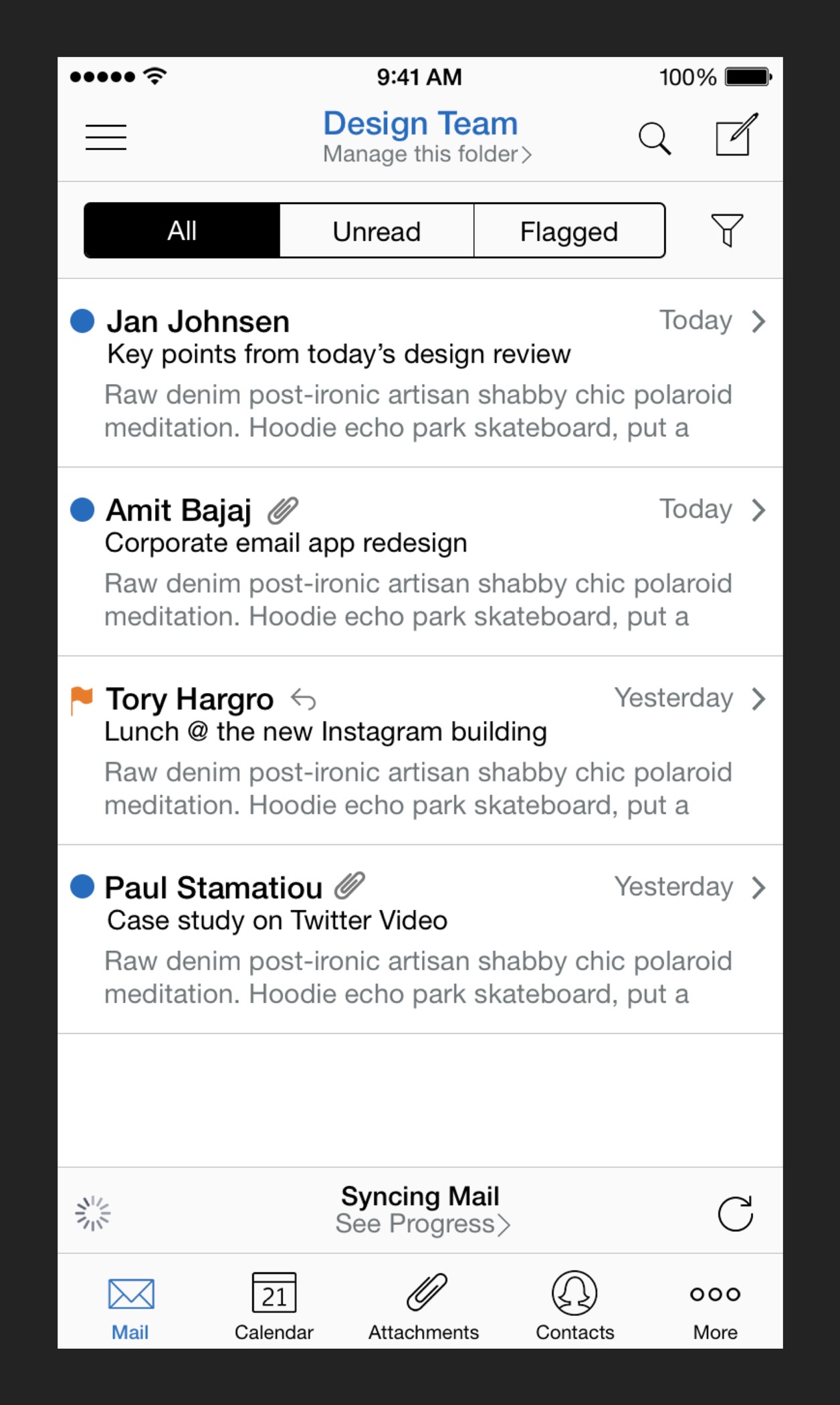
Task: Open Tory Hargro email via chevron
Action: (758, 698)
